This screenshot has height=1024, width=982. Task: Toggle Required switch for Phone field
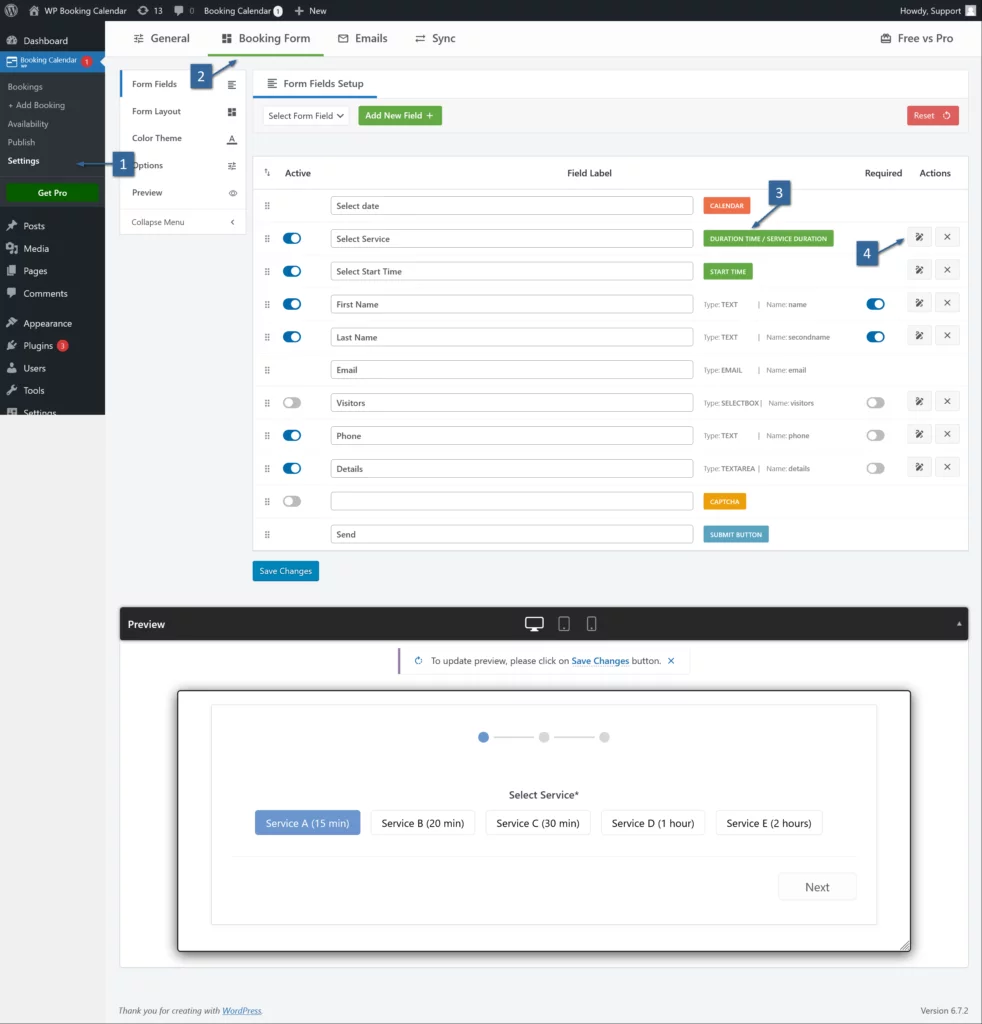coord(875,436)
